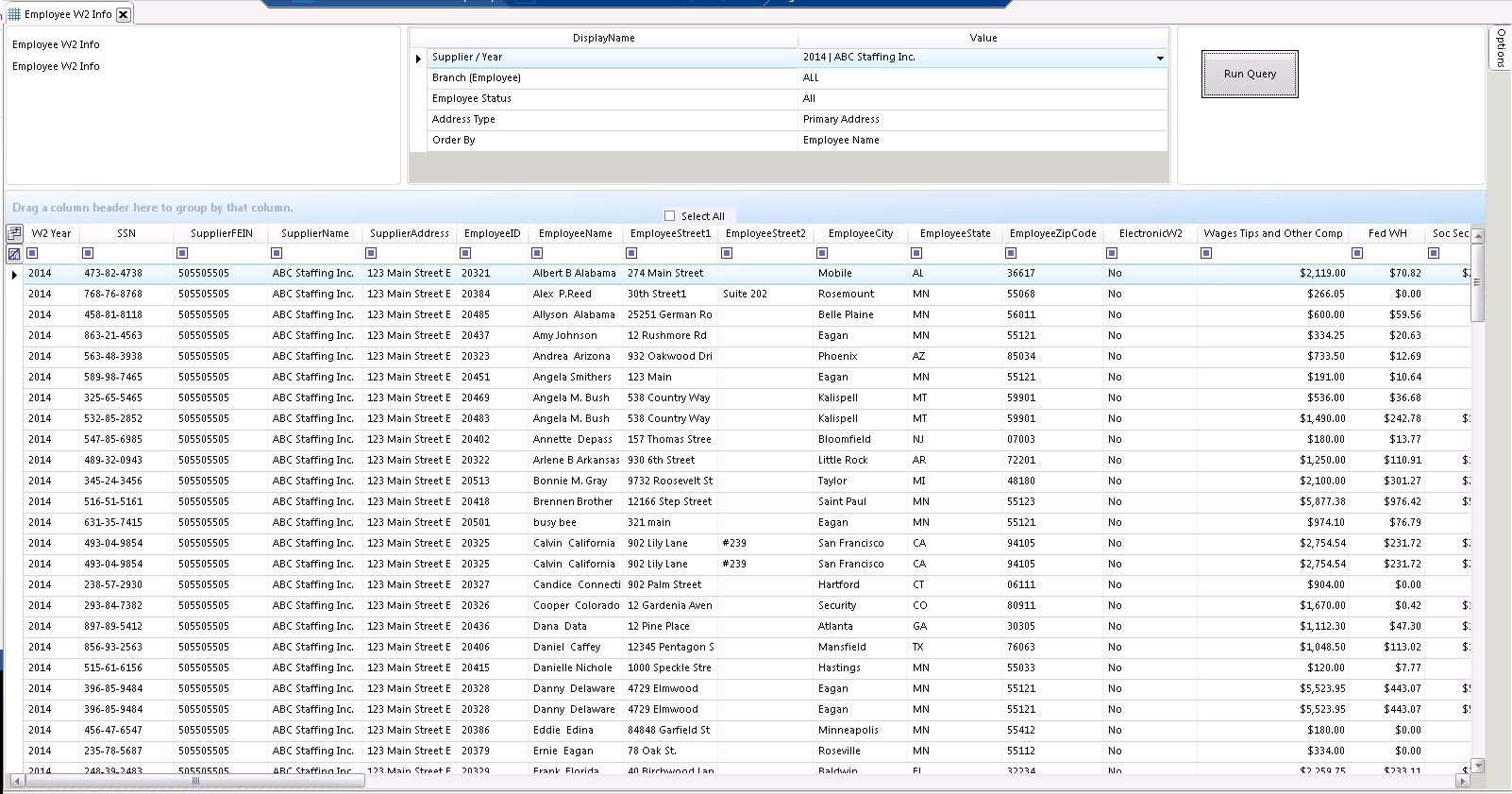Click the filter row clear icon
This screenshot has width=1512, height=794.
14,253
